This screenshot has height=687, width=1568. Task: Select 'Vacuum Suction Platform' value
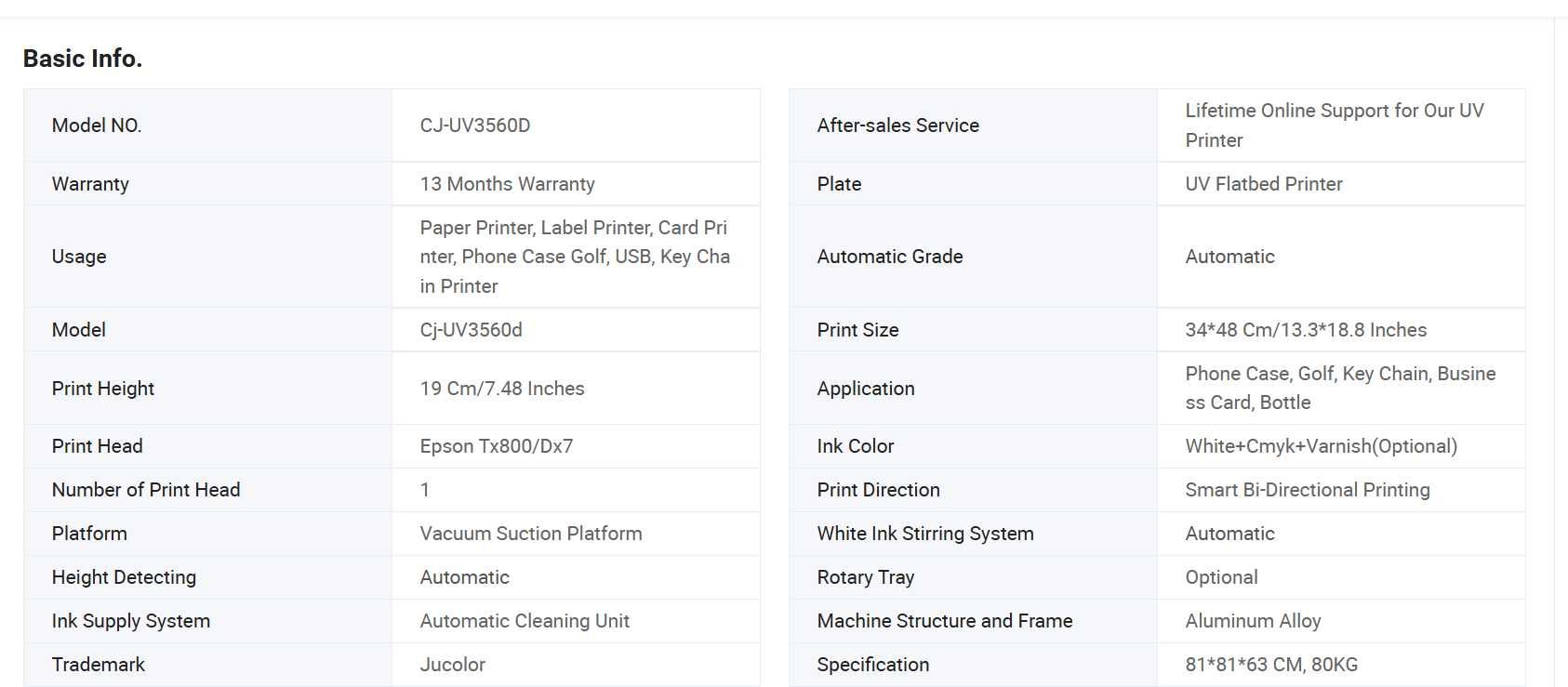(x=531, y=534)
